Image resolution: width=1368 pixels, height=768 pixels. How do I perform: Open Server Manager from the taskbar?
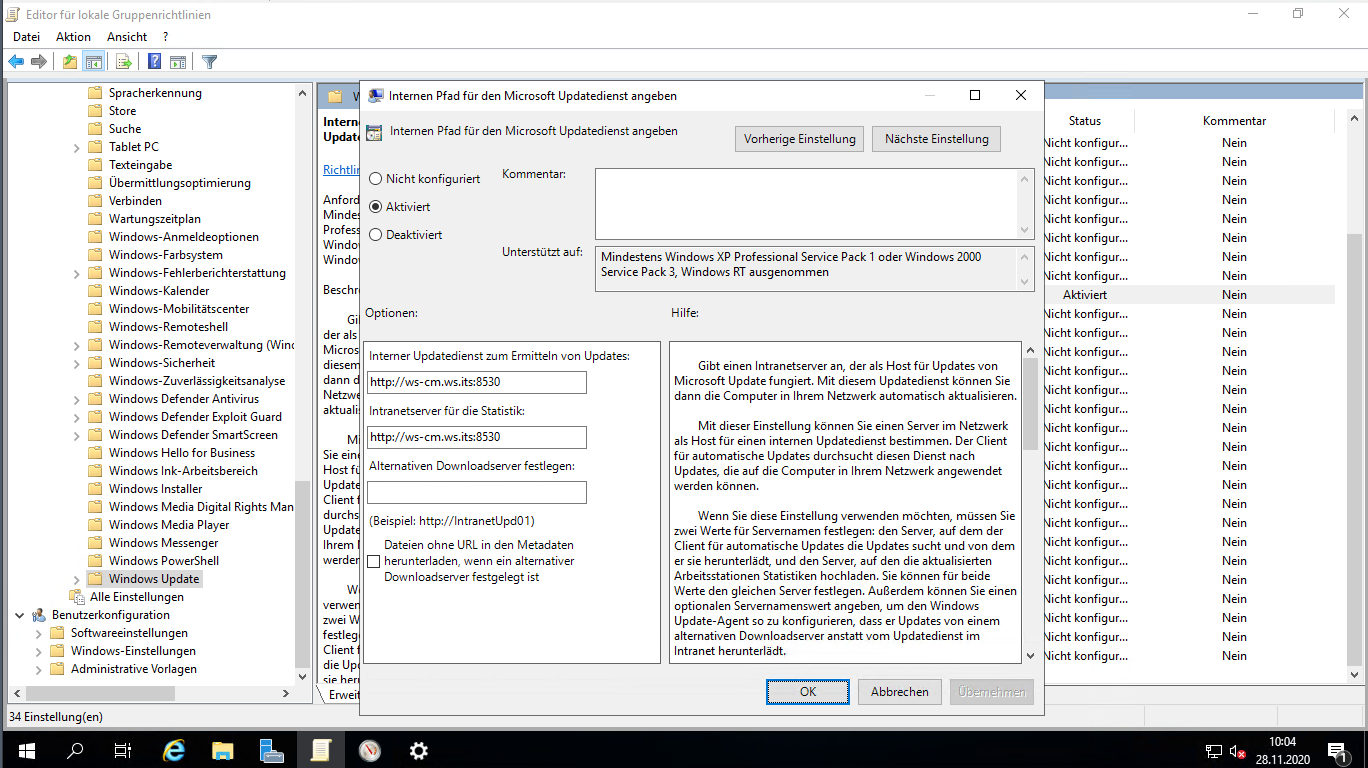(x=272, y=750)
